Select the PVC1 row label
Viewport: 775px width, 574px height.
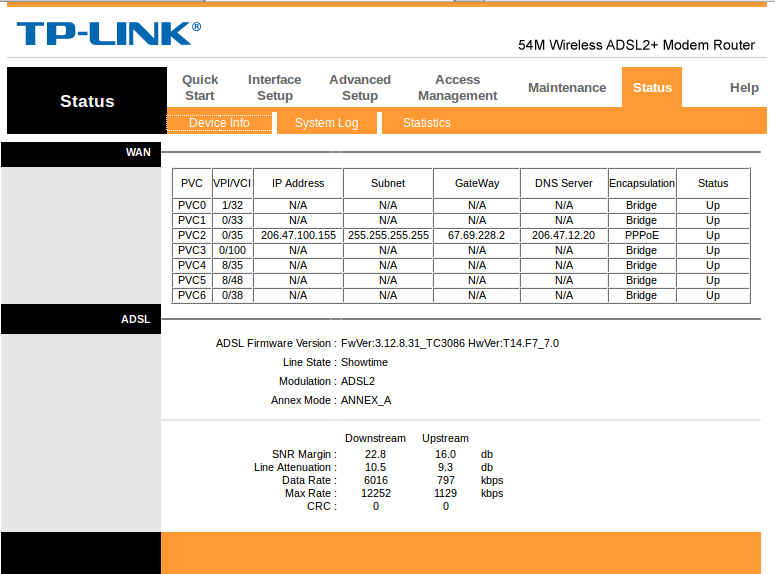[192, 220]
